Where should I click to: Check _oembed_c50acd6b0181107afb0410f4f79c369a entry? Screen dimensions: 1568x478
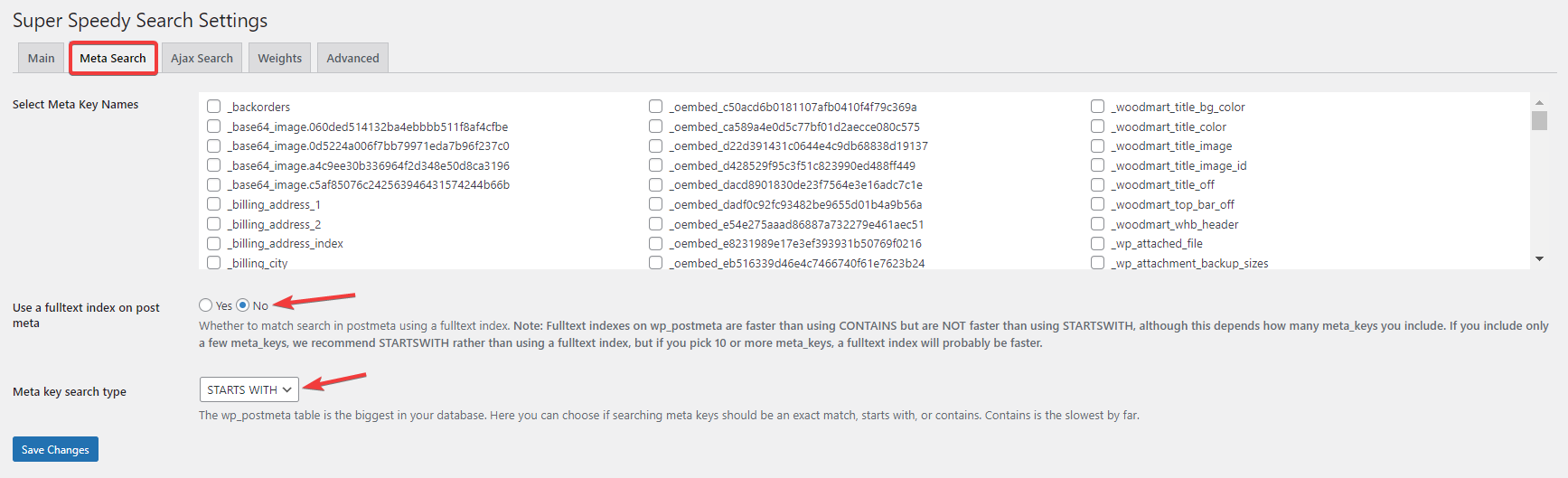click(x=655, y=107)
